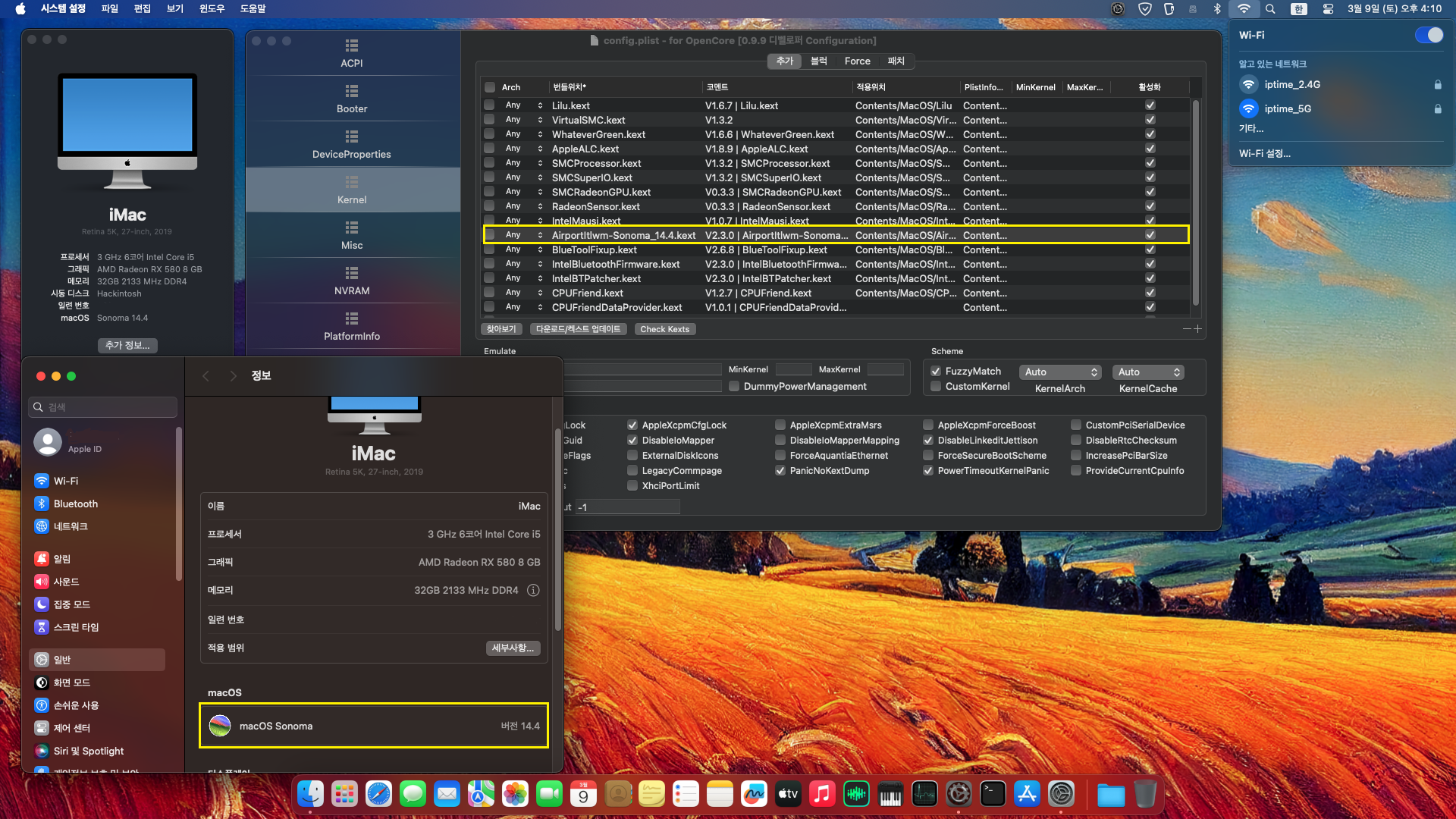Open 스크린 타임 settings
This screenshot has height=819, width=1456.
pyautogui.click(x=97, y=627)
